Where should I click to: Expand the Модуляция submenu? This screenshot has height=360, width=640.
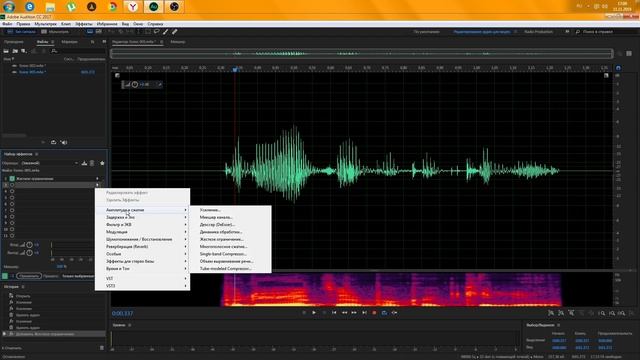(142, 232)
